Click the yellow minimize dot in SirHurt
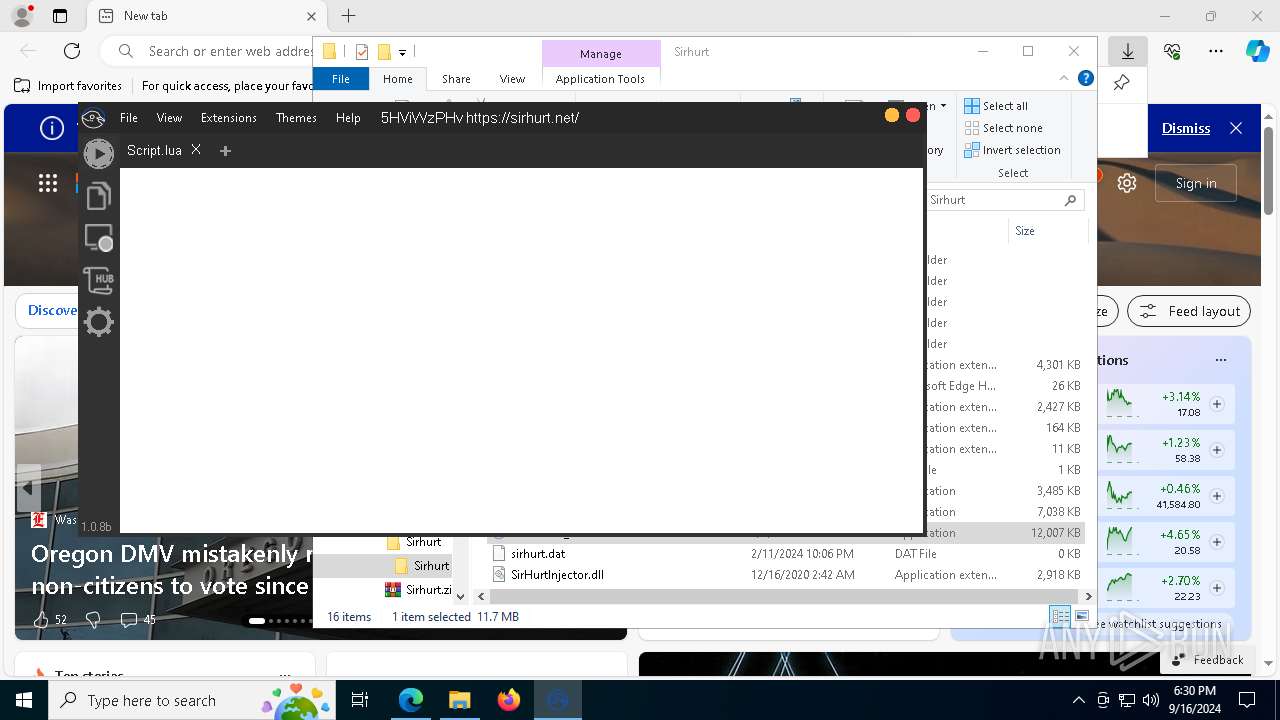1280x720 pixels. pyautogui.click(x=891, y=115)
